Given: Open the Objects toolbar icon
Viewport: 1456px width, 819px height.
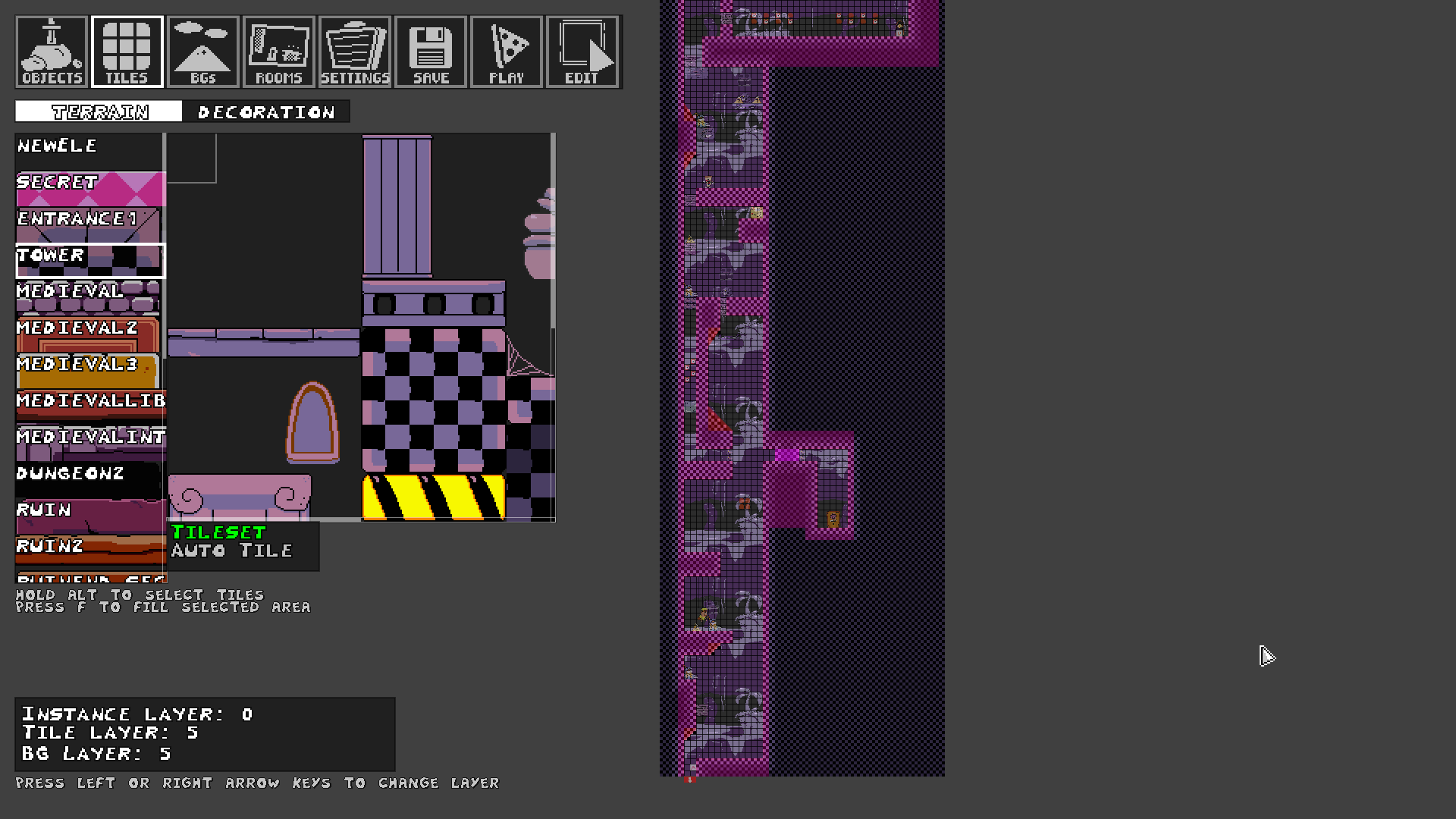Looking at the screenshot, I should click(52, 52).
